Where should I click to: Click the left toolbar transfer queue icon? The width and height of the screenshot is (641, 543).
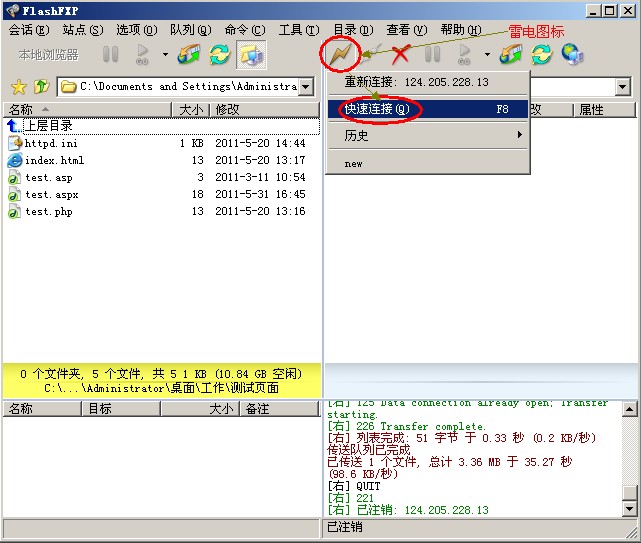(x=188, y=54)
